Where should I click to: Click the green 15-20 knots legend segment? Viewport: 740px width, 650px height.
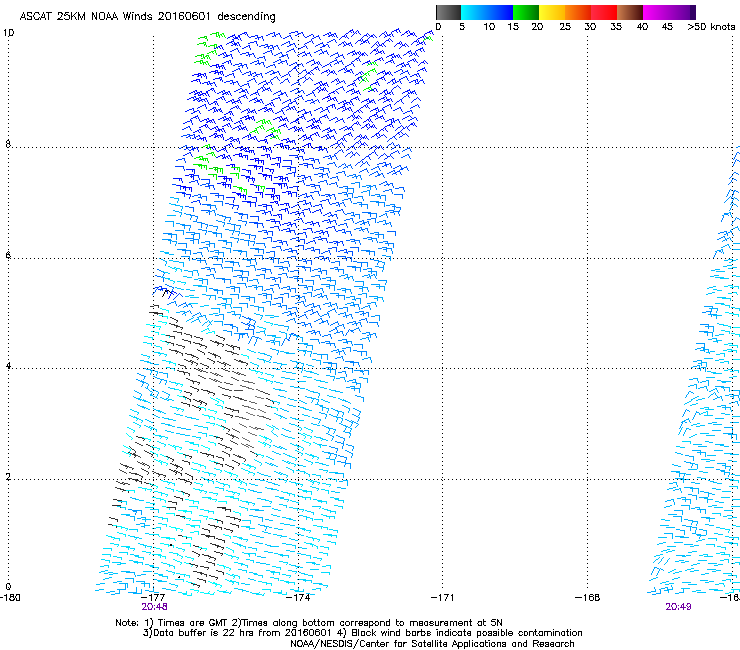[526, 12]
